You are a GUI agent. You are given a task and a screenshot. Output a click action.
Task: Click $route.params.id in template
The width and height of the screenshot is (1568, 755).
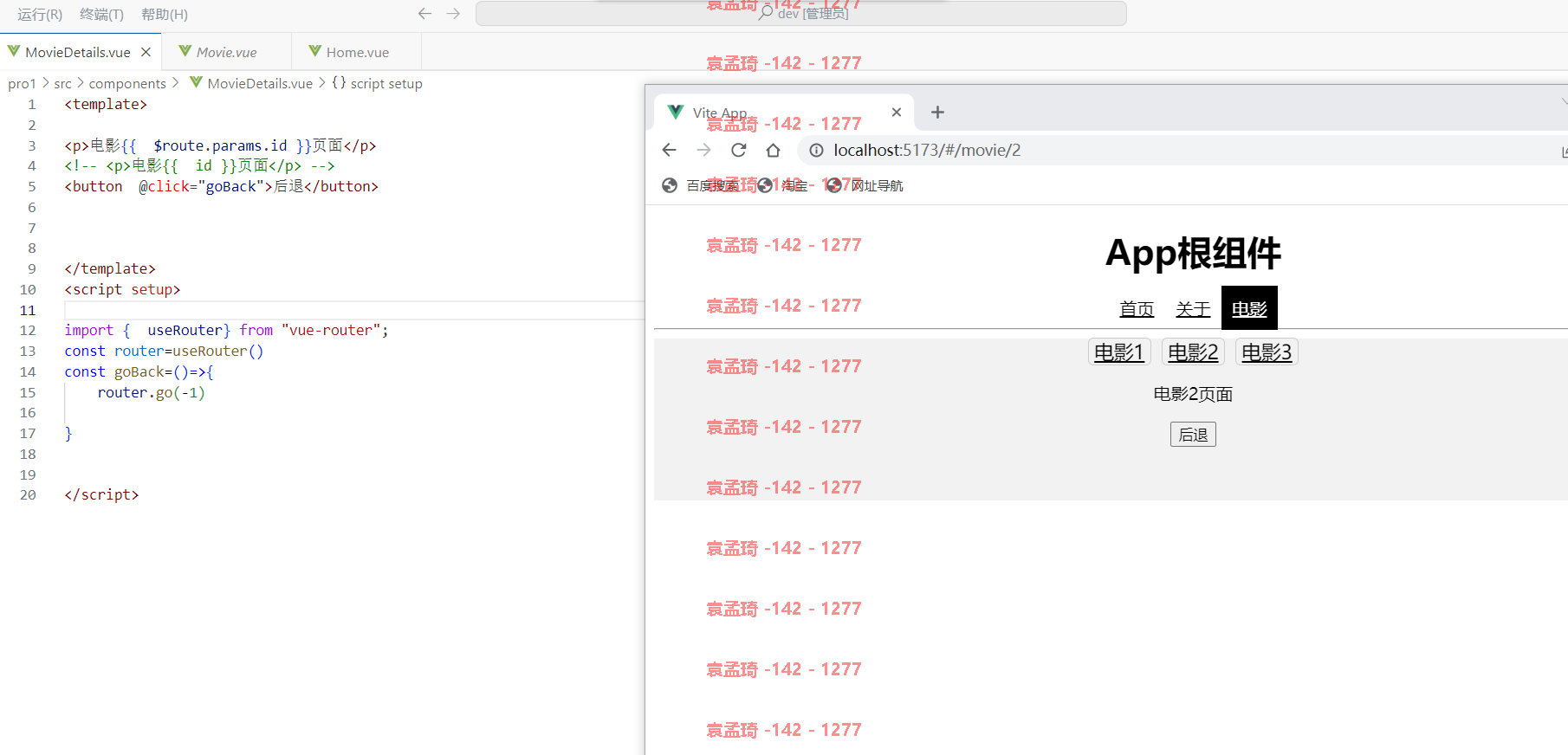[x=220, y=145]
